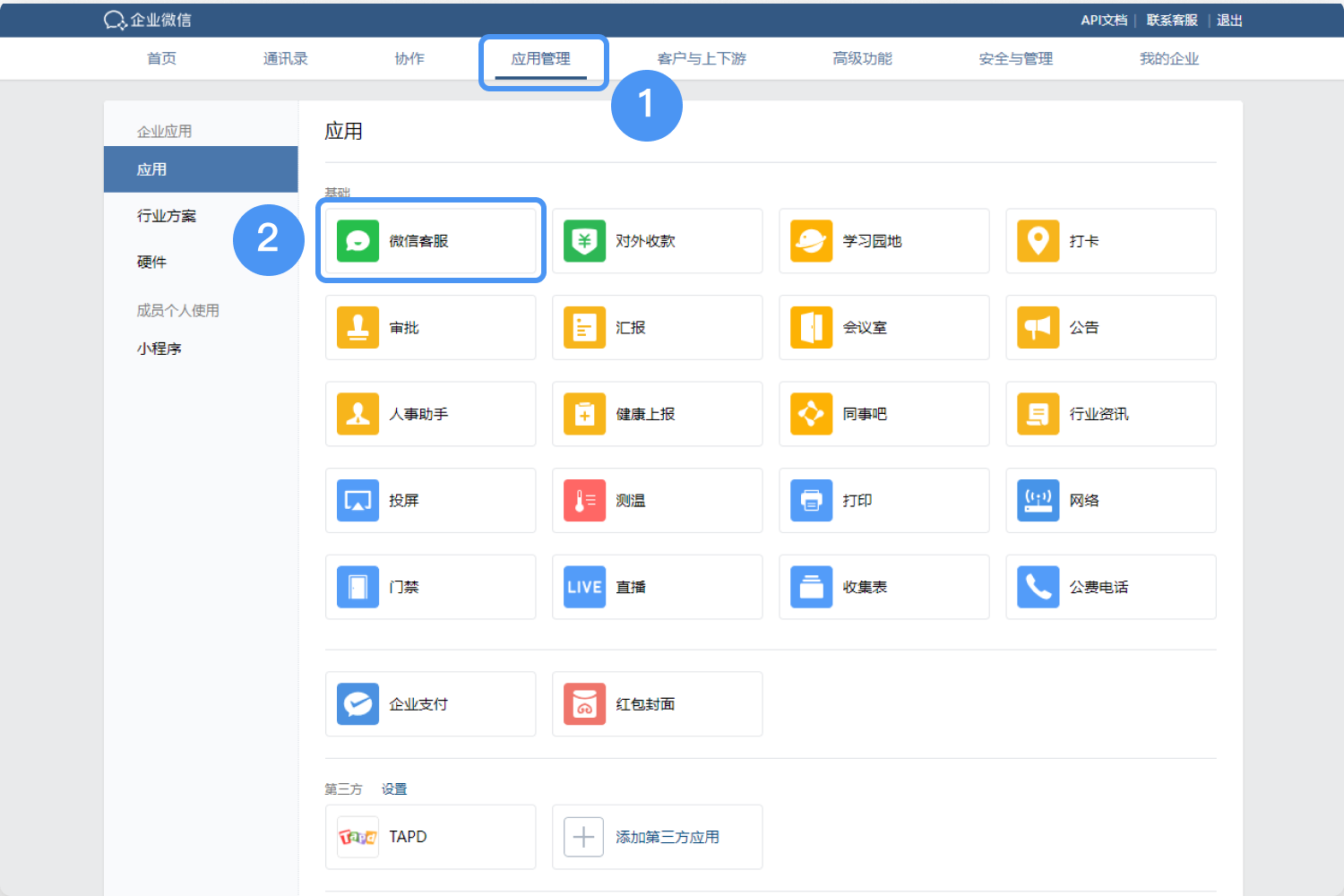Open the 投屏 screen cast icon
This screenshot has width=1344, height=896.
358,501
